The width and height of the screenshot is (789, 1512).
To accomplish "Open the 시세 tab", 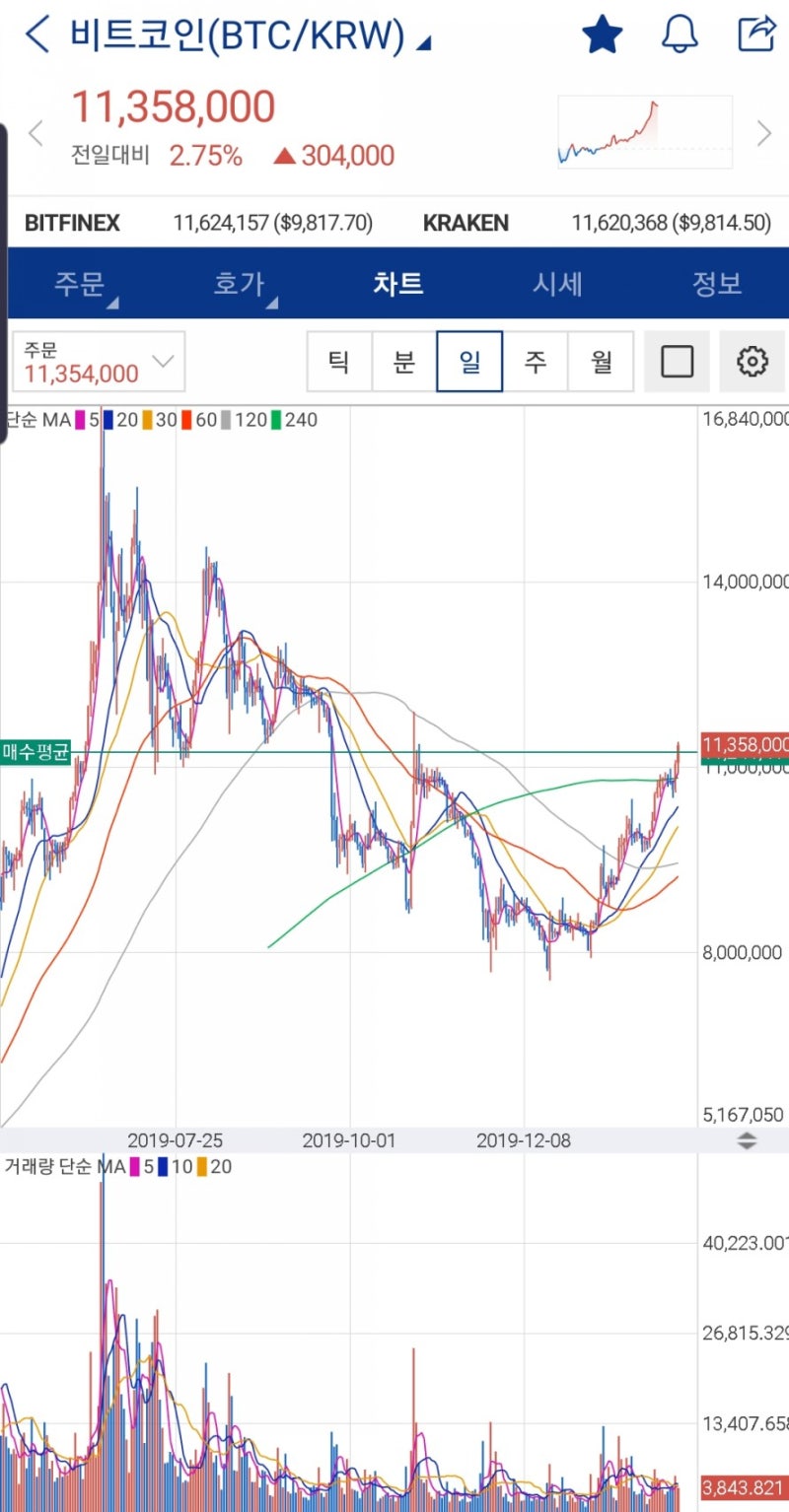I will click(558, 284).
